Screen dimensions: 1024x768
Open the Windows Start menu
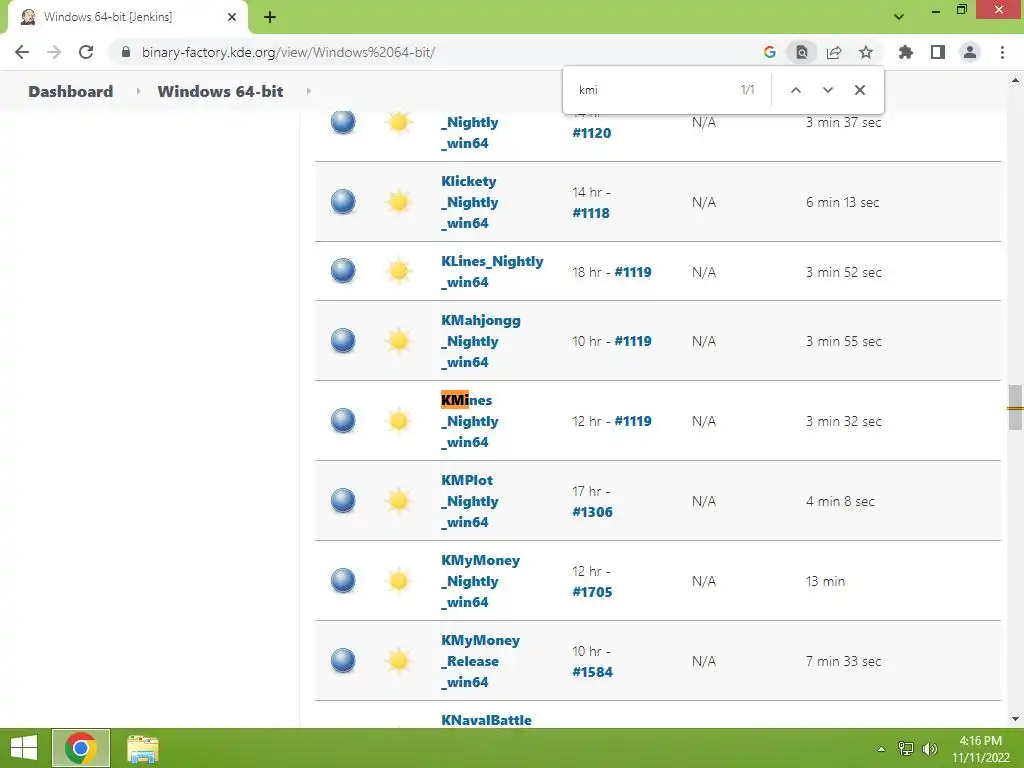[24, 748]
